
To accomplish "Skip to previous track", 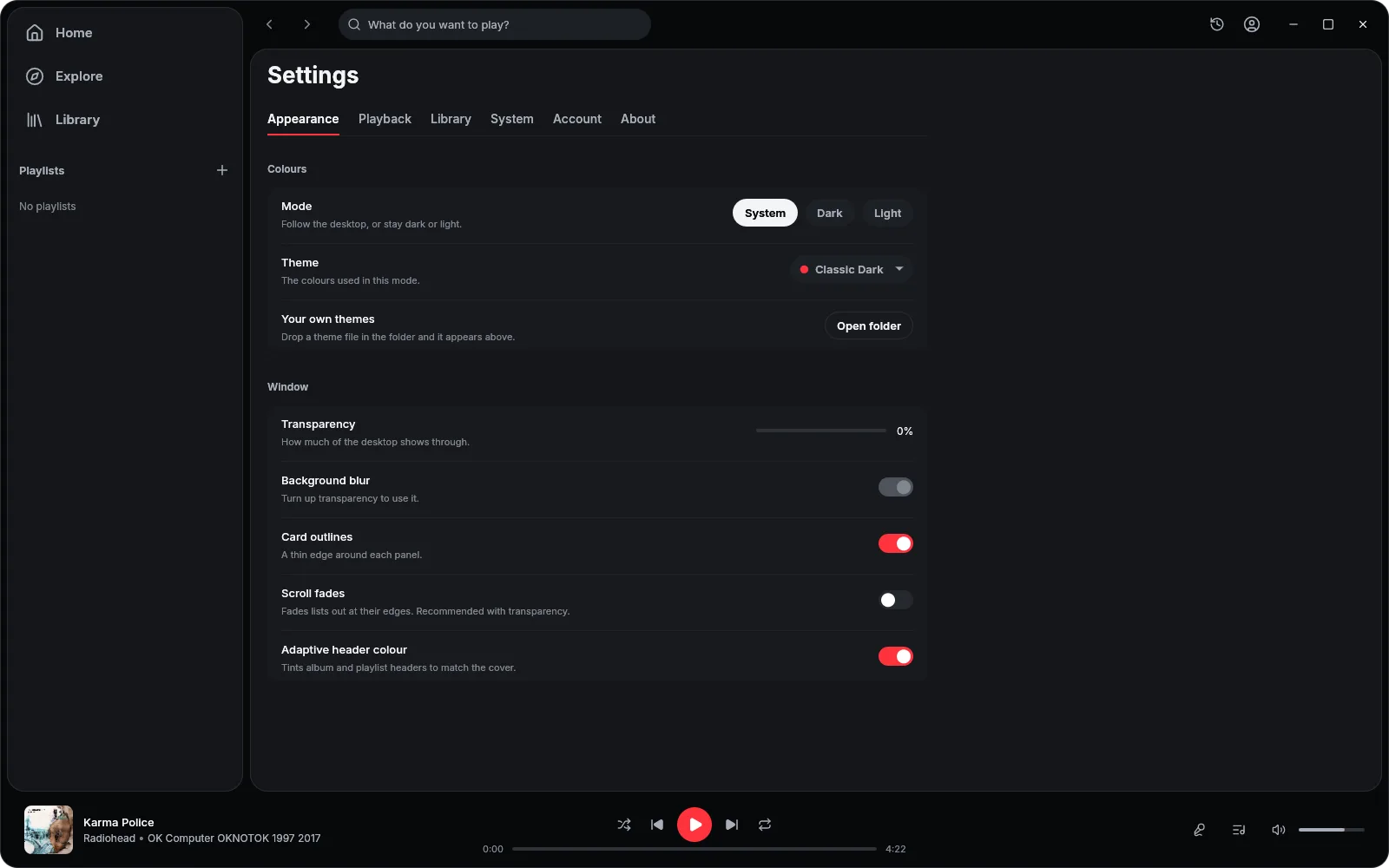I will 657,825.
